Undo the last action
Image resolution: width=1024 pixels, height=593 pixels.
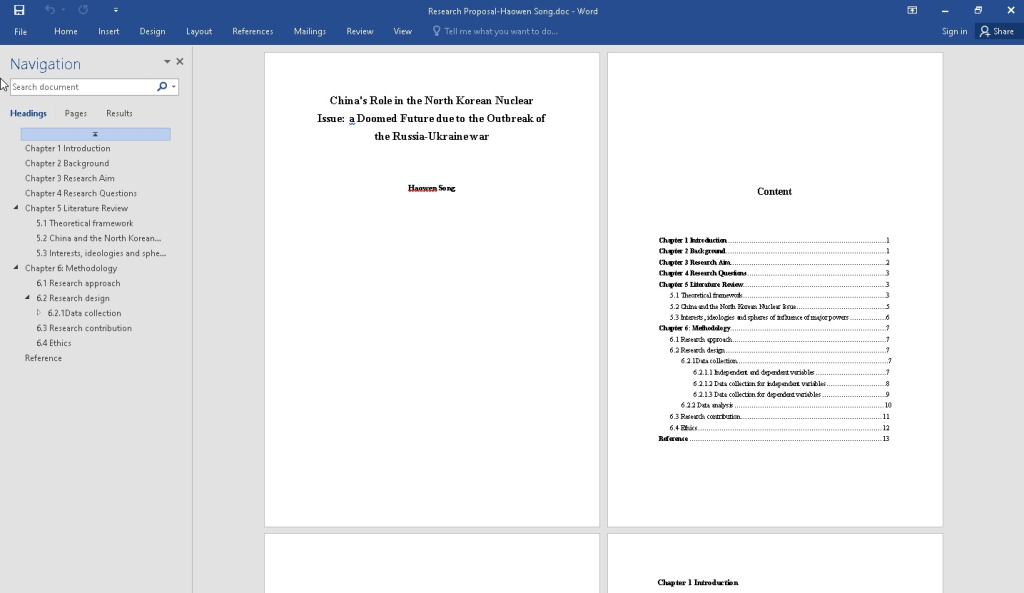coord(50,10)
